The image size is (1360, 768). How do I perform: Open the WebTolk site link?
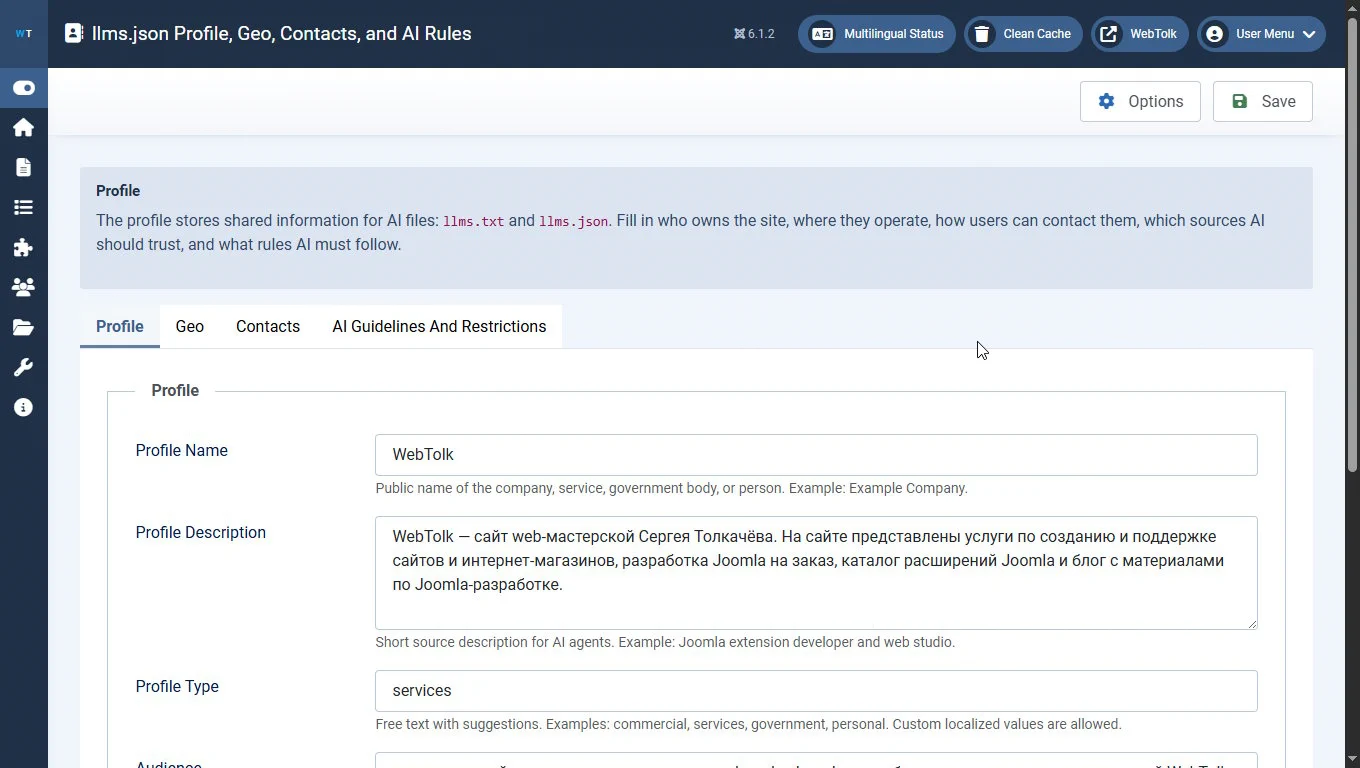1140,34
